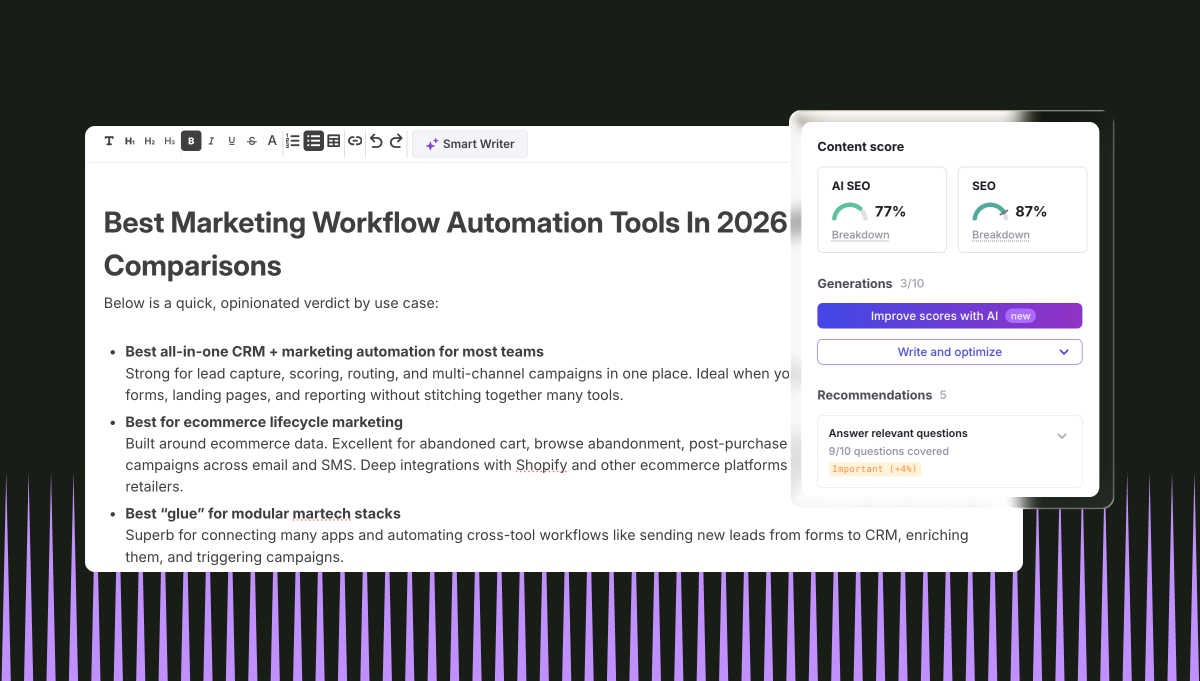Screen dimensions: 1200x681
Task: Undo the last edit
Action: pos(376,142)
